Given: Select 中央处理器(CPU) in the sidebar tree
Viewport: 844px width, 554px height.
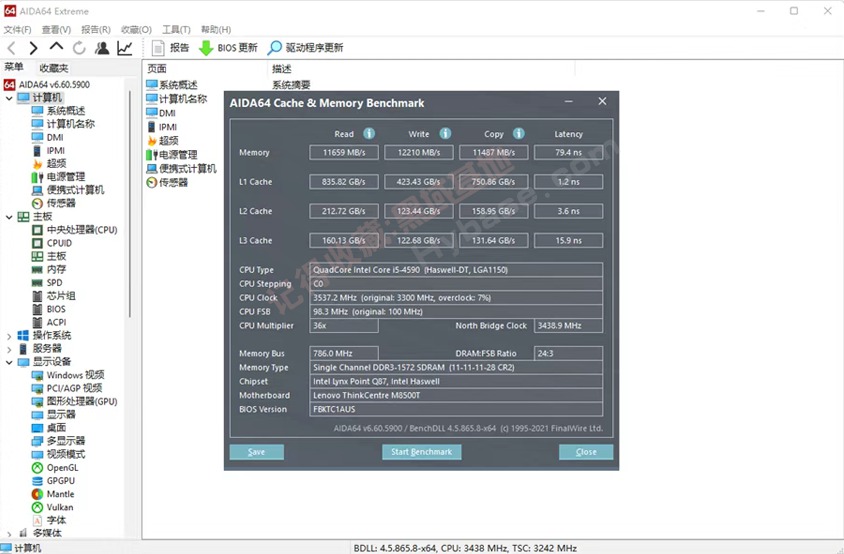Looking at the screenshot, I should 81,230.
